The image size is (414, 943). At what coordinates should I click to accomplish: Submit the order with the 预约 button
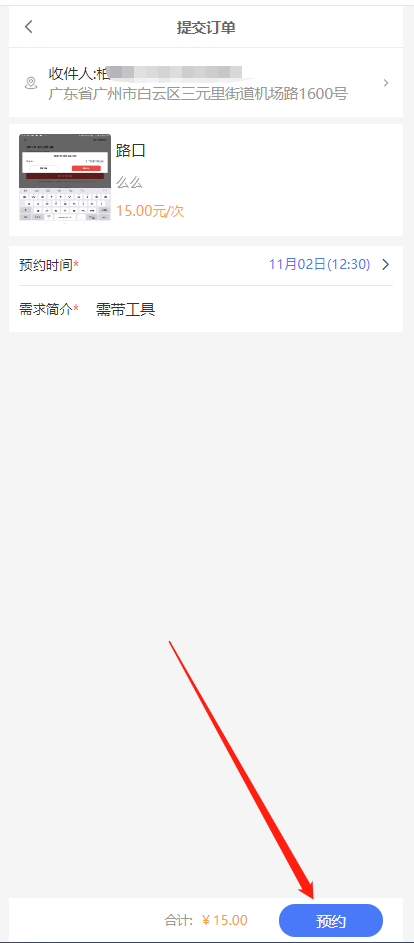pos(331,921)
